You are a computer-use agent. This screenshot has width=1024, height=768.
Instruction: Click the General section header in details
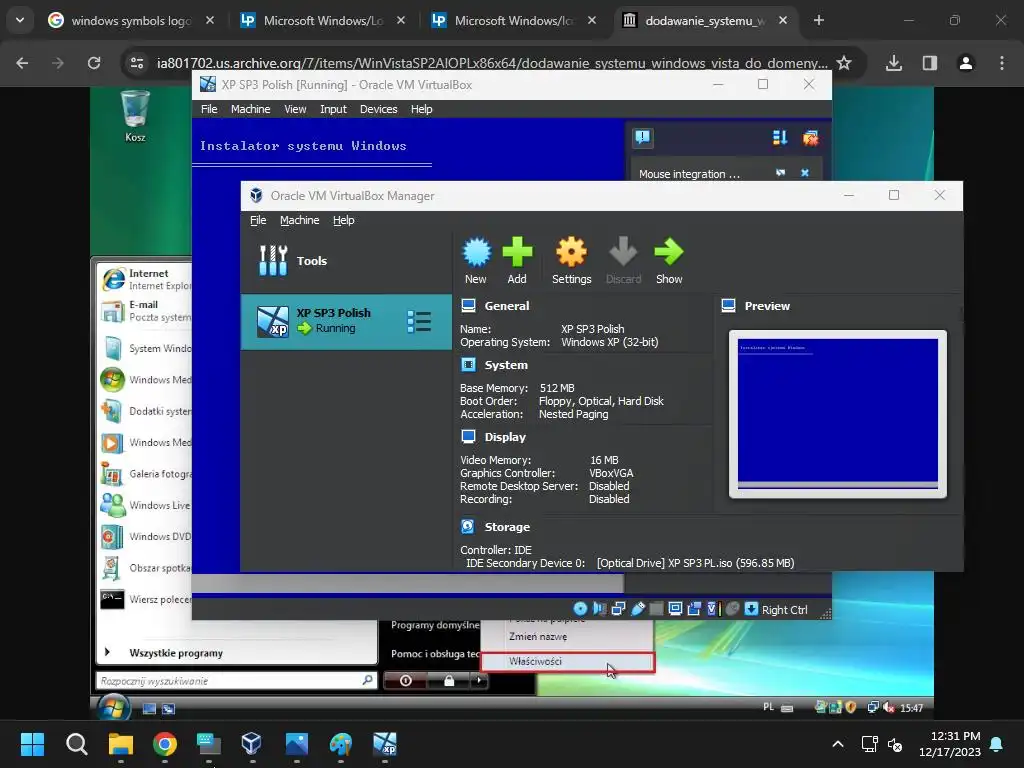click(507, 306)
